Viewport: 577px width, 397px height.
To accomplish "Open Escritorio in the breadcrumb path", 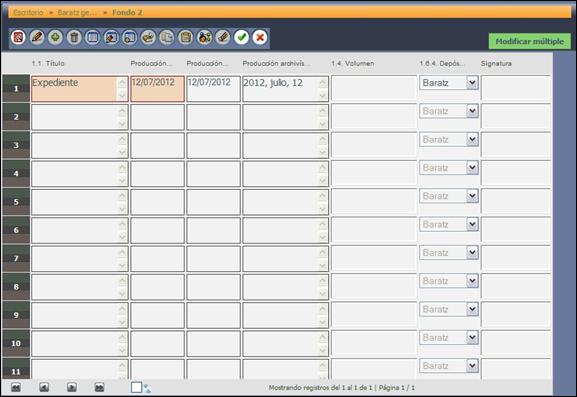I will tap(28, 13).
